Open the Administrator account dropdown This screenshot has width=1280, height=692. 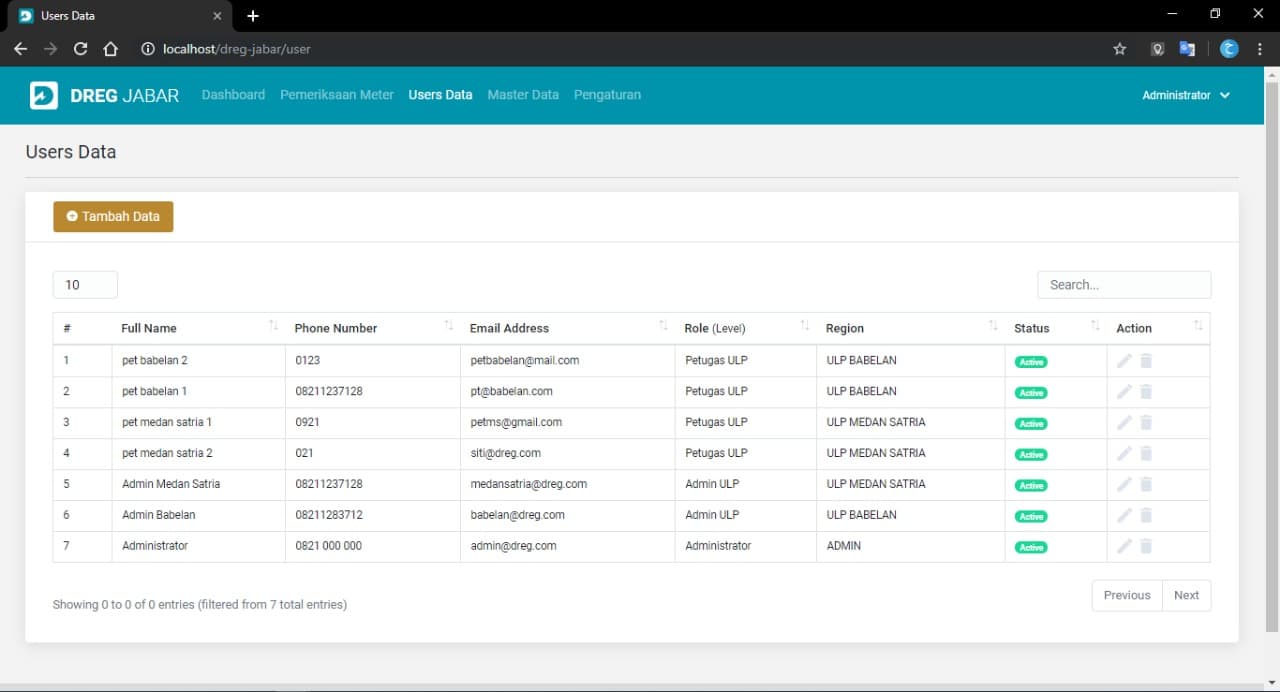(x=1186, y=95)
